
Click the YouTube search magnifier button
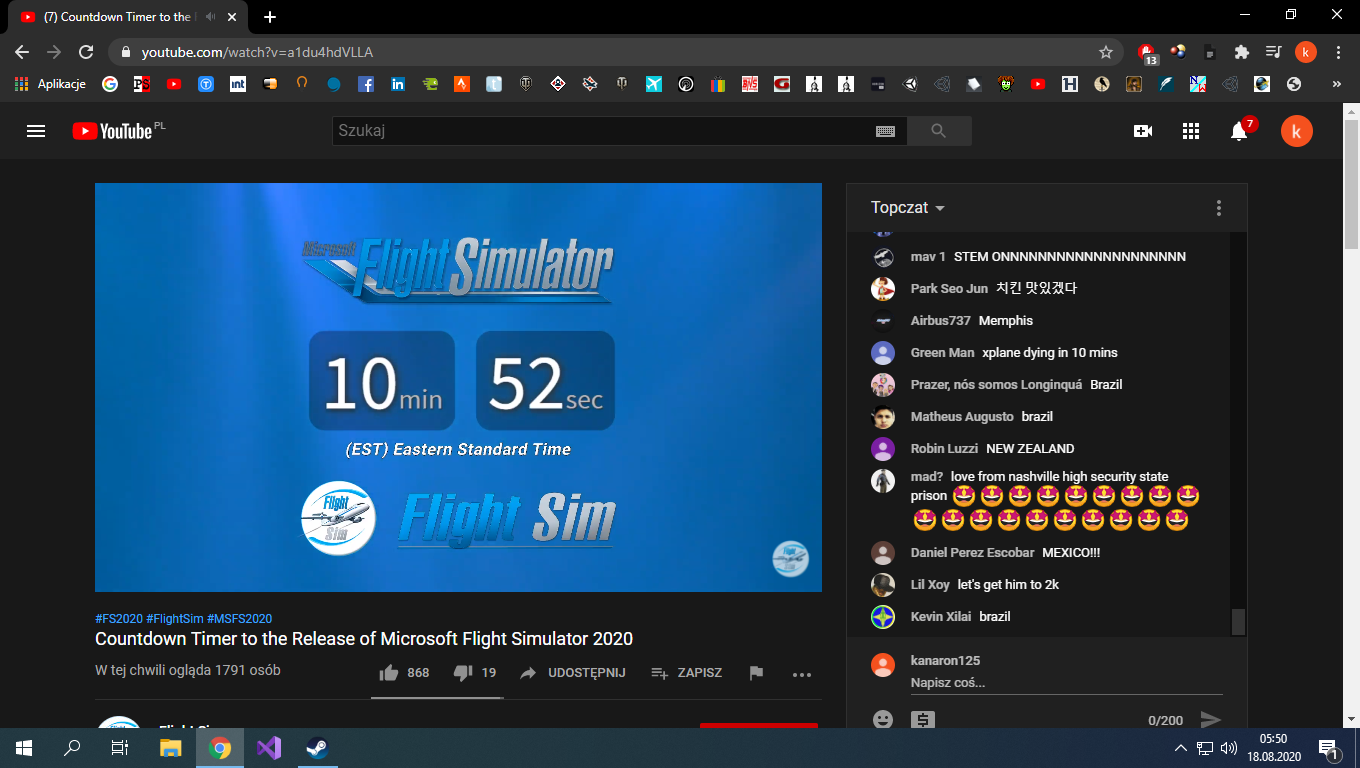coord(938,131)
